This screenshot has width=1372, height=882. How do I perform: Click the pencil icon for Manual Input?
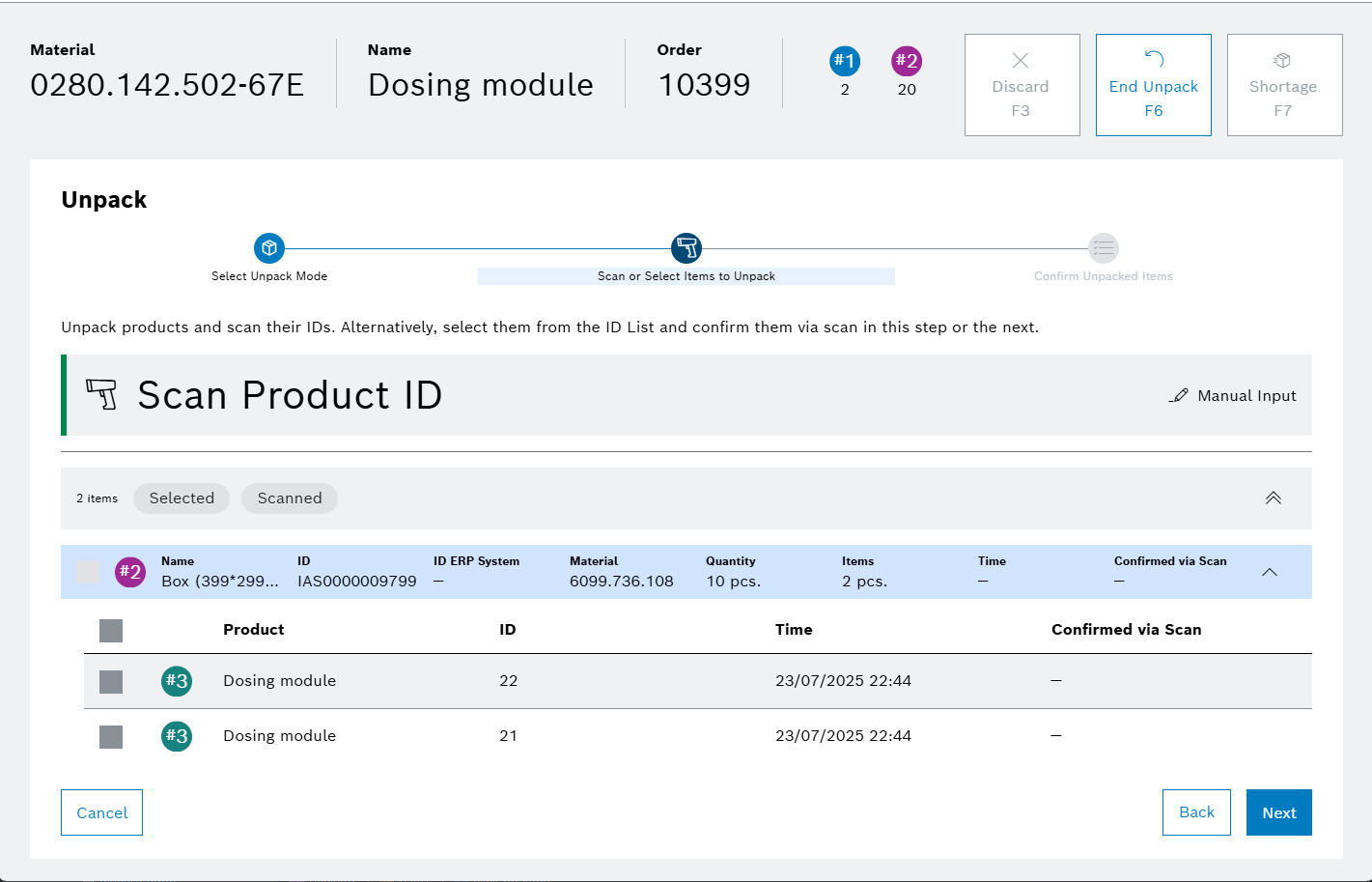coord(1178,396)
